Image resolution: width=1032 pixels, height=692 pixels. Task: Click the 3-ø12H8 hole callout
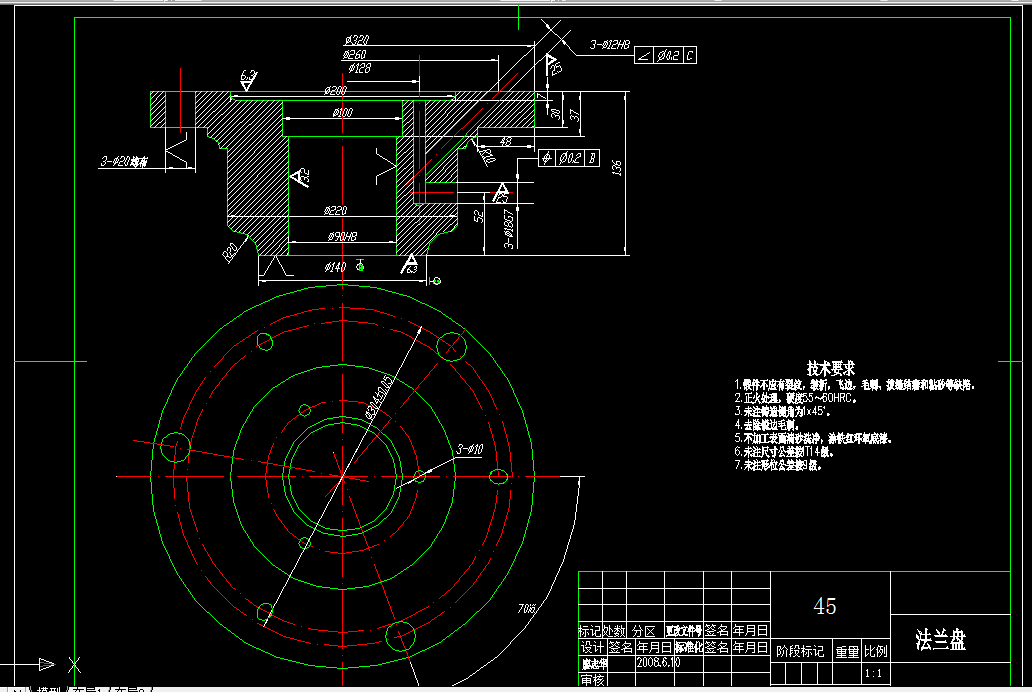pos(609,45)
